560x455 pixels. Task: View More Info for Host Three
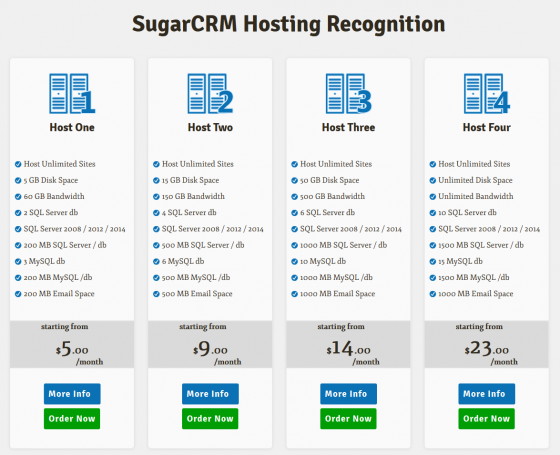[x=349, y=394]
